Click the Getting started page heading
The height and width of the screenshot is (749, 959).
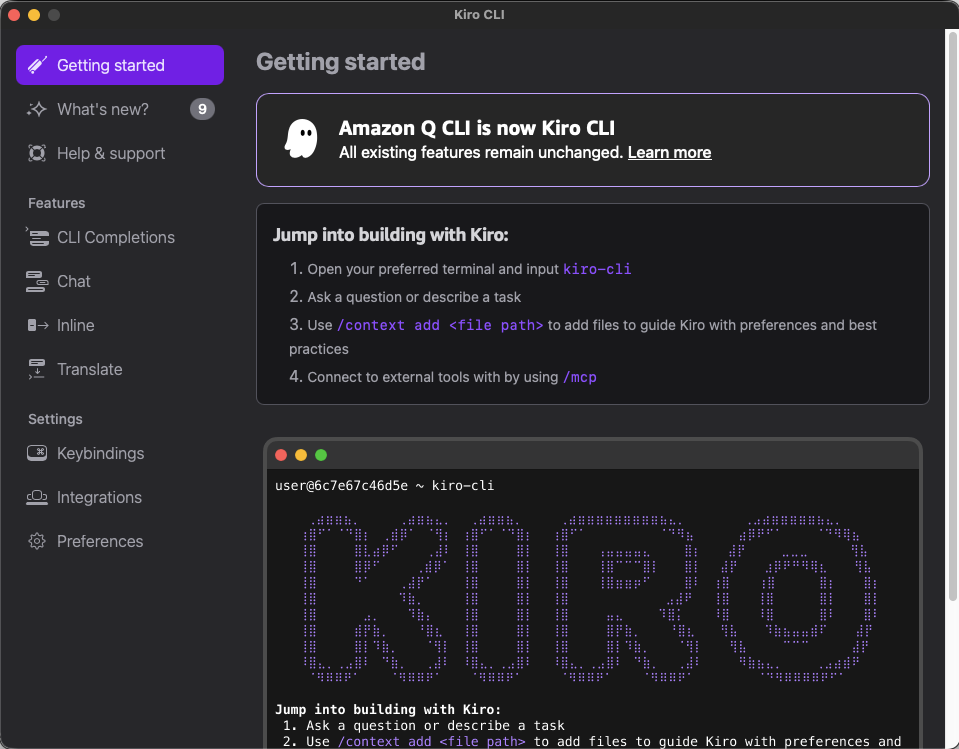[x=341, y=62]
